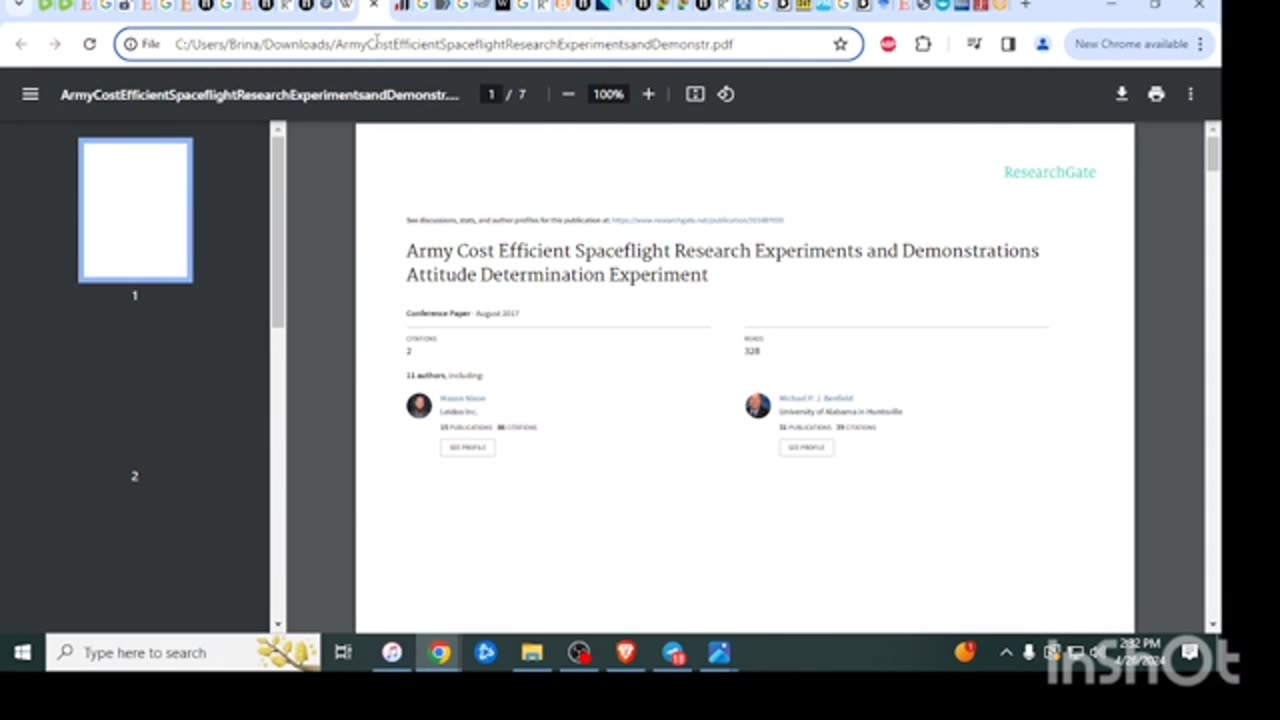
Task: Select page 1 thumbnail in sidebar
Action: coord(135,211)
